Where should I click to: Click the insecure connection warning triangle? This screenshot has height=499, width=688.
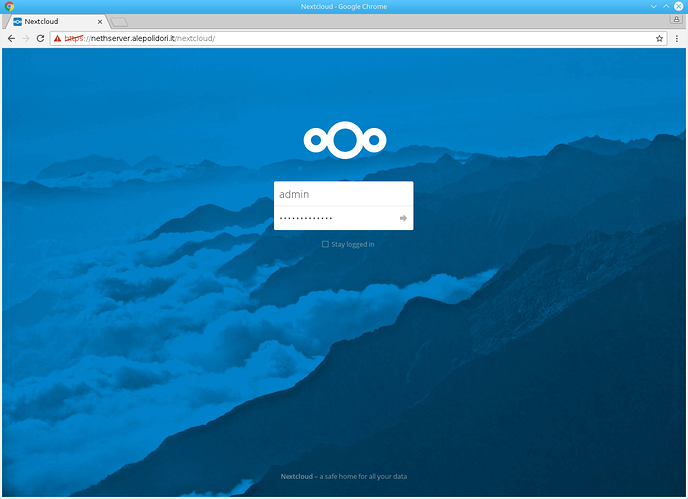[x=57, y=39]
